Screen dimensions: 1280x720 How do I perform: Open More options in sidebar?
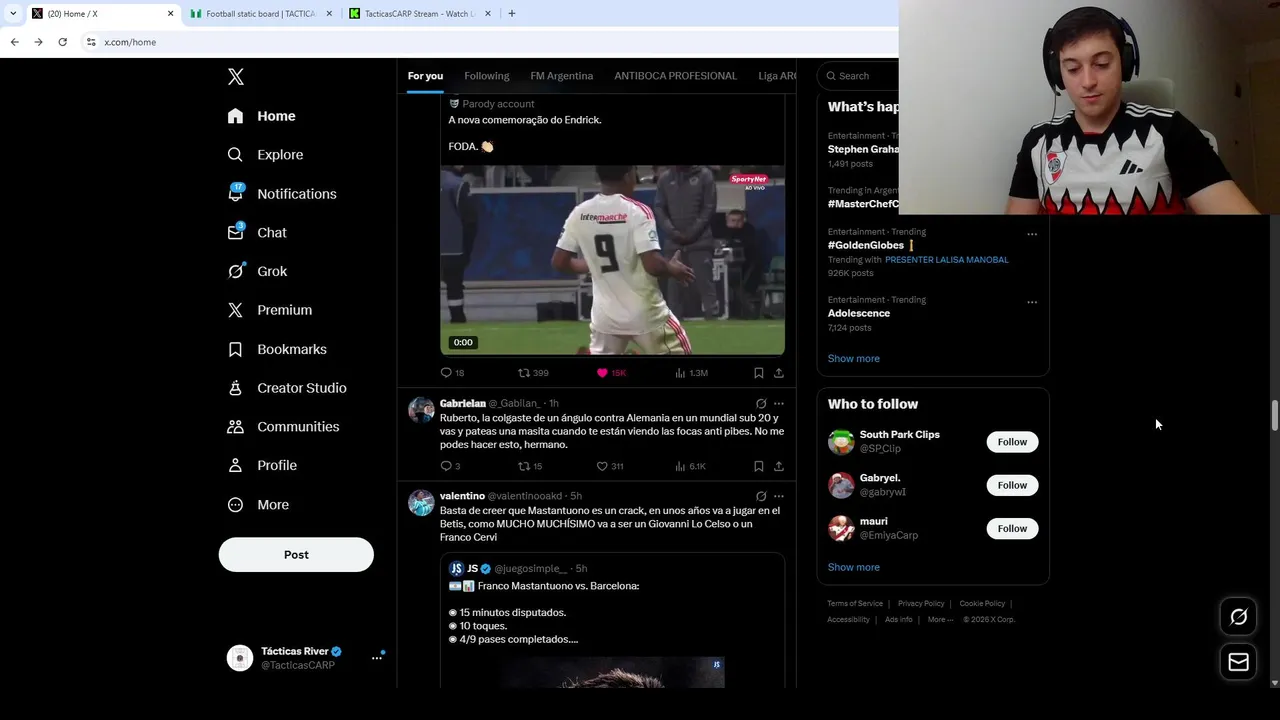click(x=259, y=505)
